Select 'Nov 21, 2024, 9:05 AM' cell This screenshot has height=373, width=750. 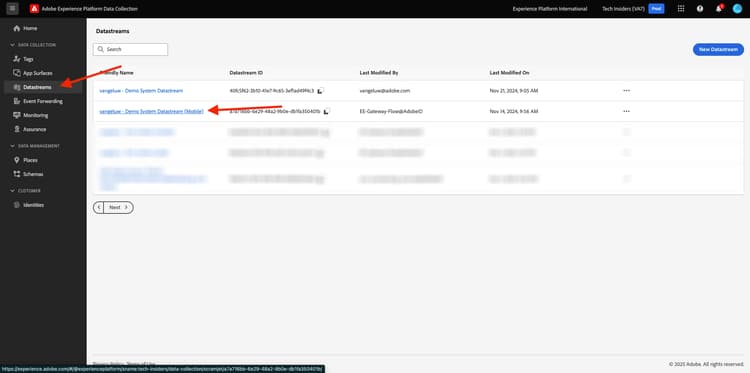(x=514, y=90)
